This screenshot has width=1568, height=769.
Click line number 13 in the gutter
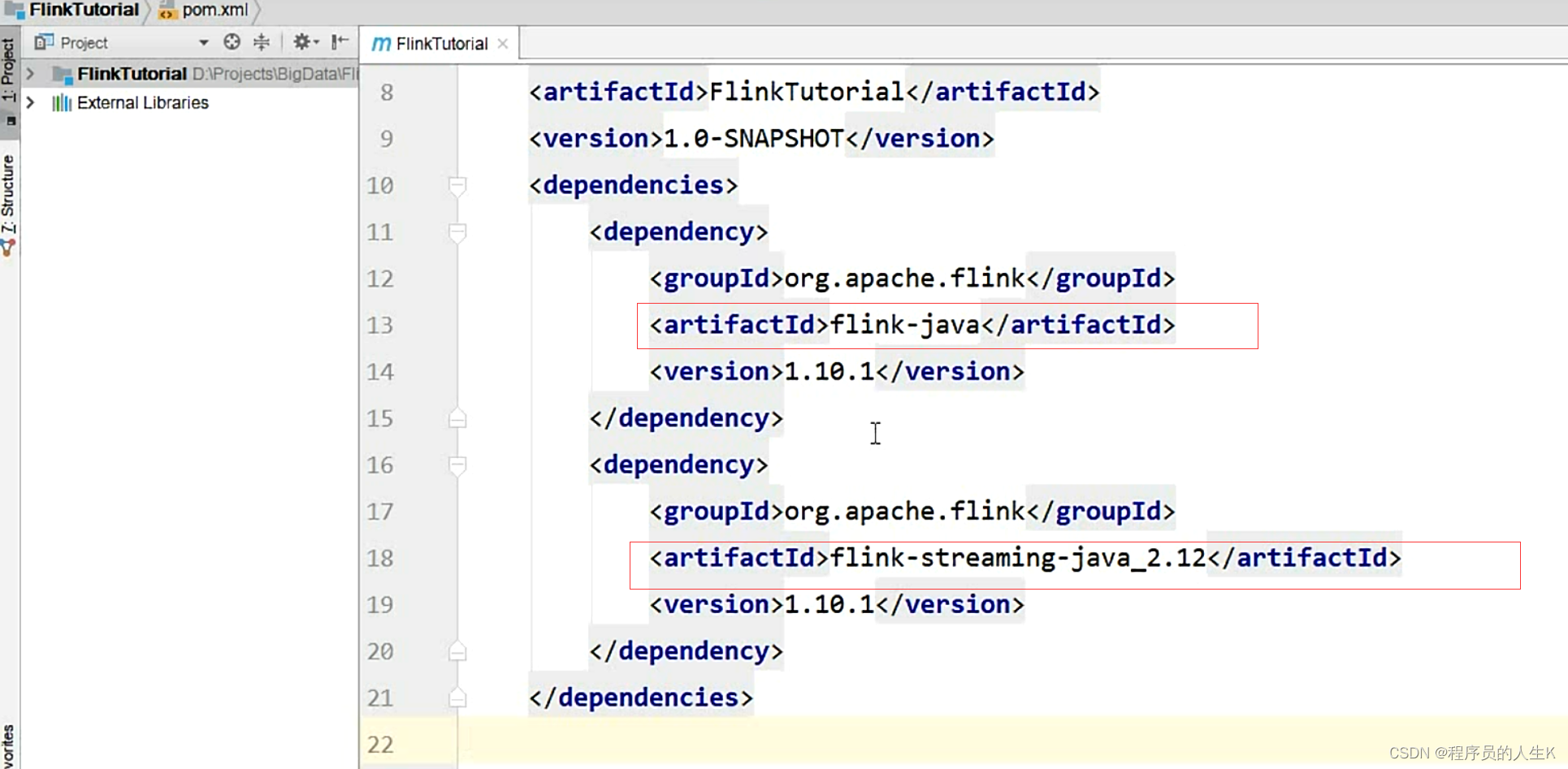coord(380,326)
